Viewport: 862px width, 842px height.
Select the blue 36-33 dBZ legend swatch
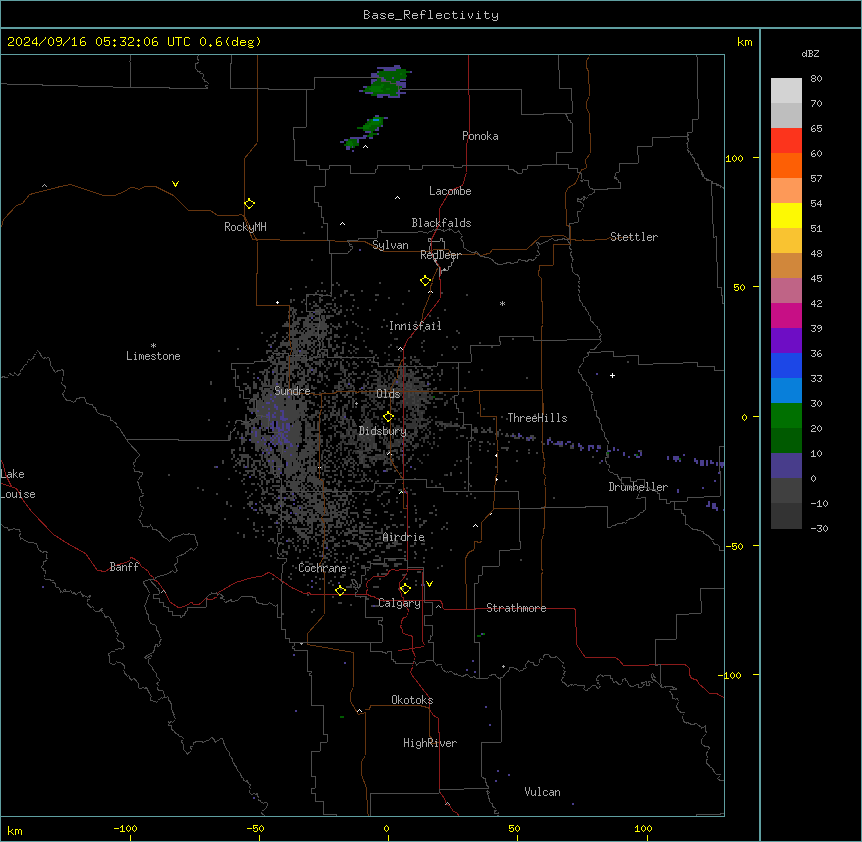tap(786, 365)
